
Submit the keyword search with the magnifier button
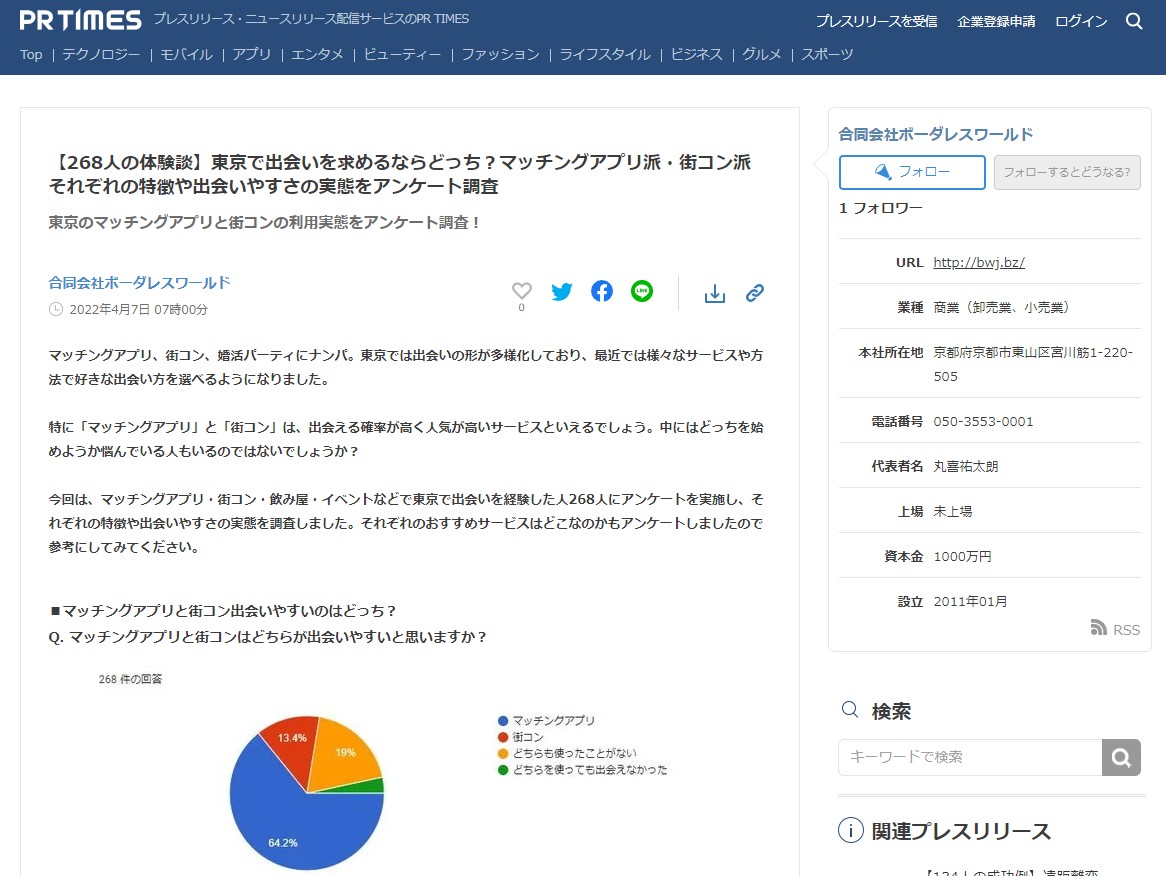click(1121, 757)
